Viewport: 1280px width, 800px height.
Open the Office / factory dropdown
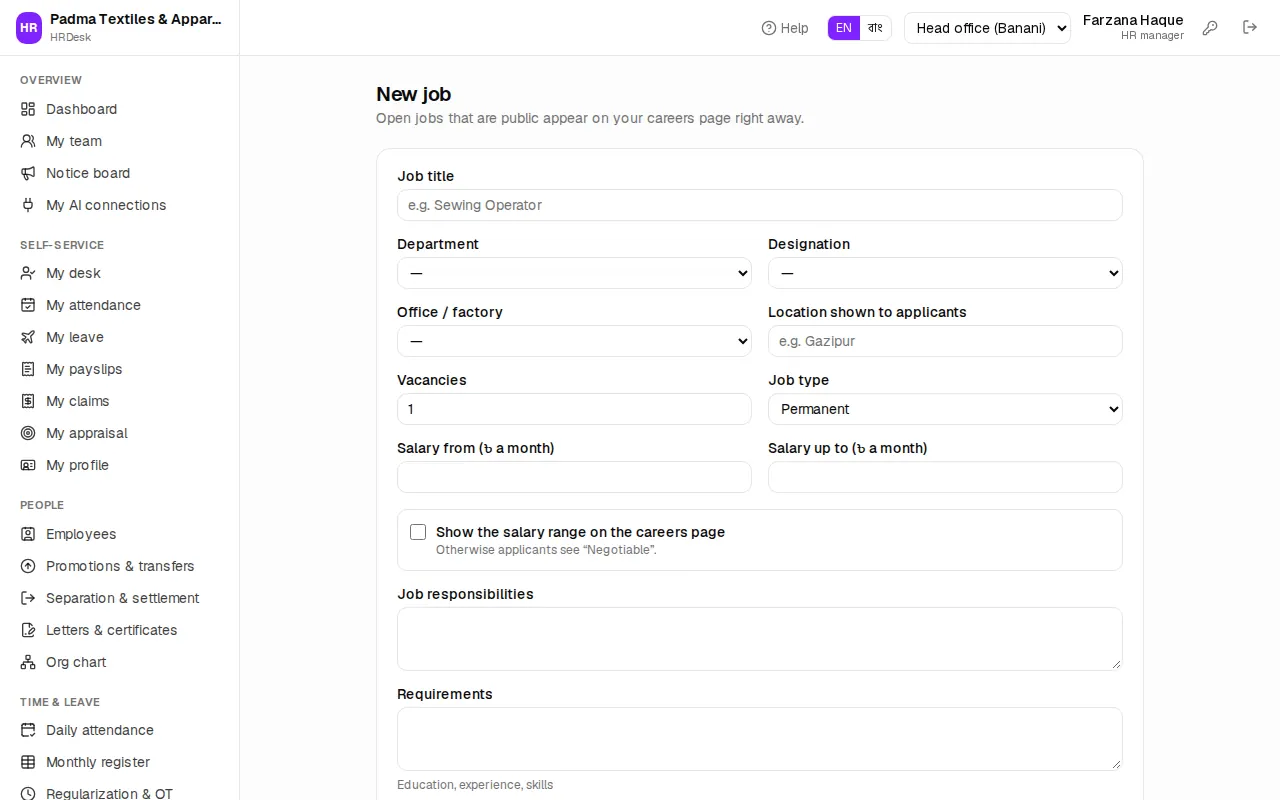(574, 341)
